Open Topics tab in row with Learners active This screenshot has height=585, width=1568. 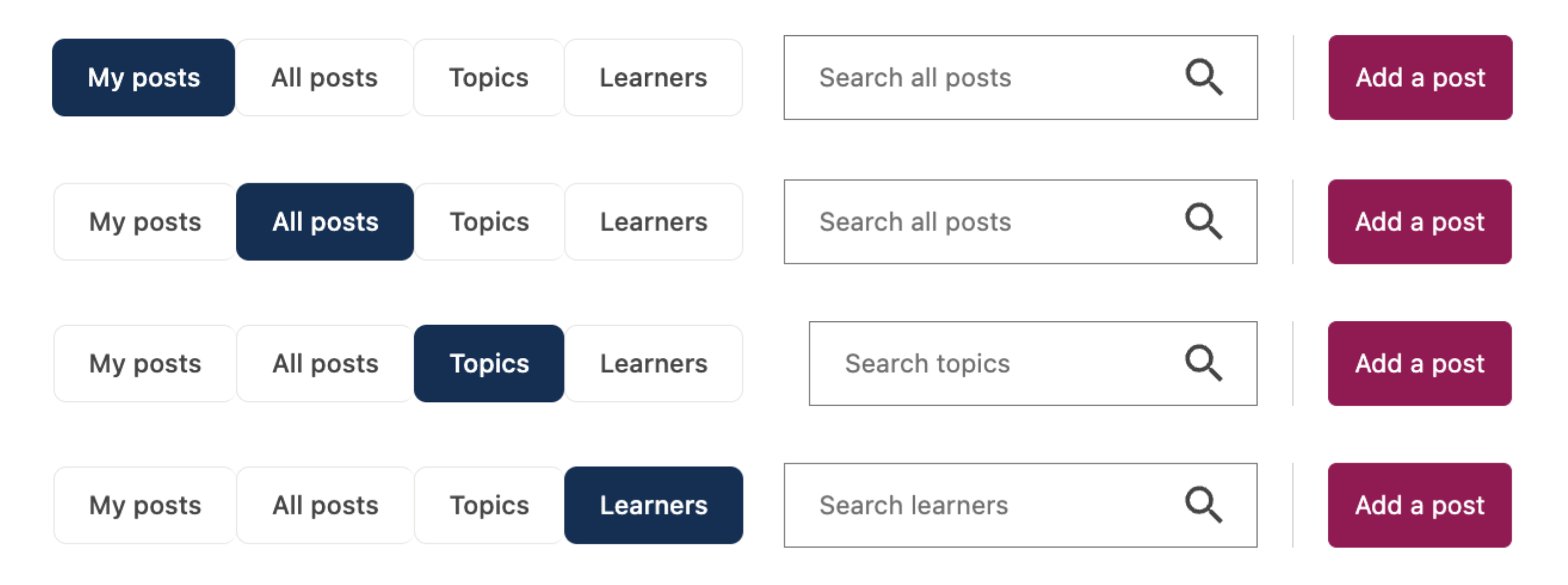489,505
